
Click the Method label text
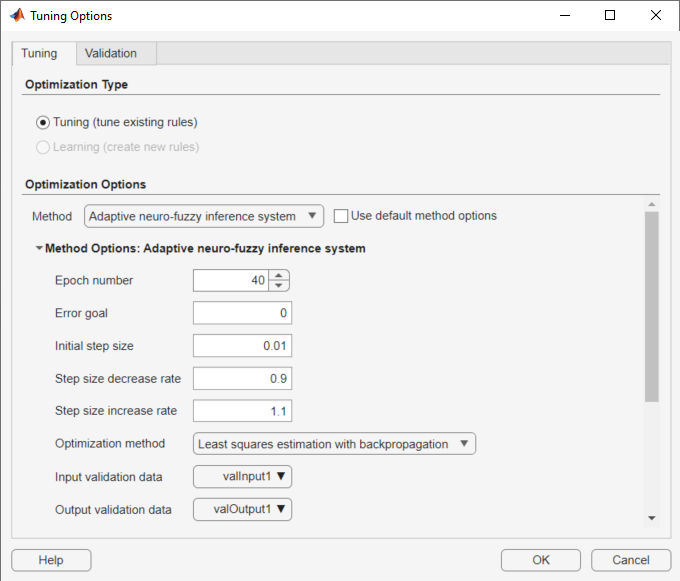tap(52, 216)
